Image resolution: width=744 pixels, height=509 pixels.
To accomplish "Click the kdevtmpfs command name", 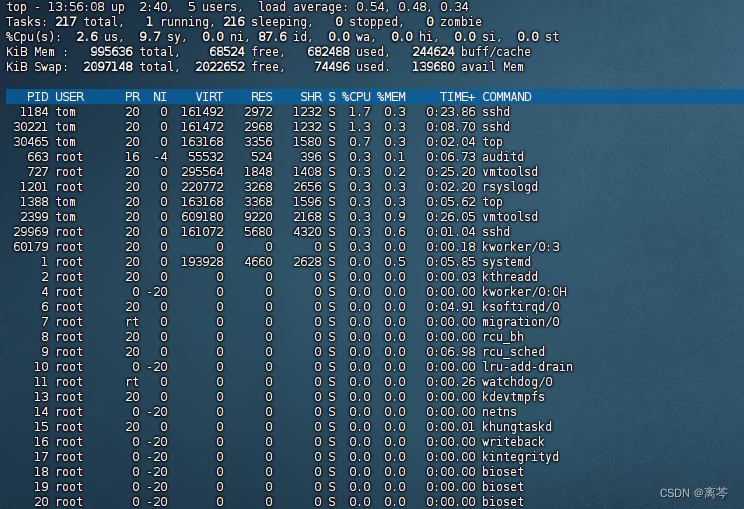I will click(x=514, y=397).
